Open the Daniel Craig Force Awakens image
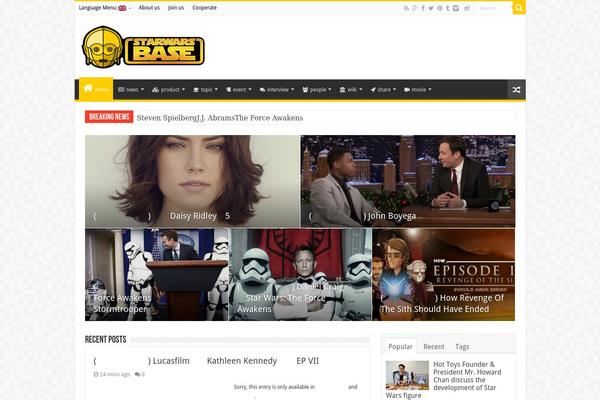This screenshot has width=600, height=400. pos(300,274)
